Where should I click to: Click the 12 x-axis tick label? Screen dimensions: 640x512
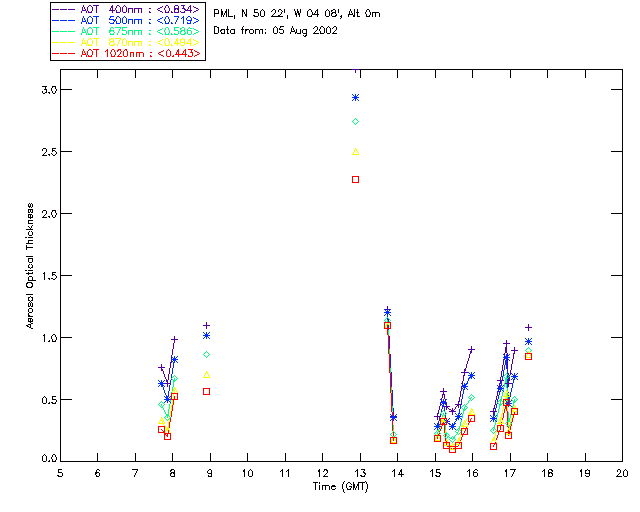click(x=322, y=473)
